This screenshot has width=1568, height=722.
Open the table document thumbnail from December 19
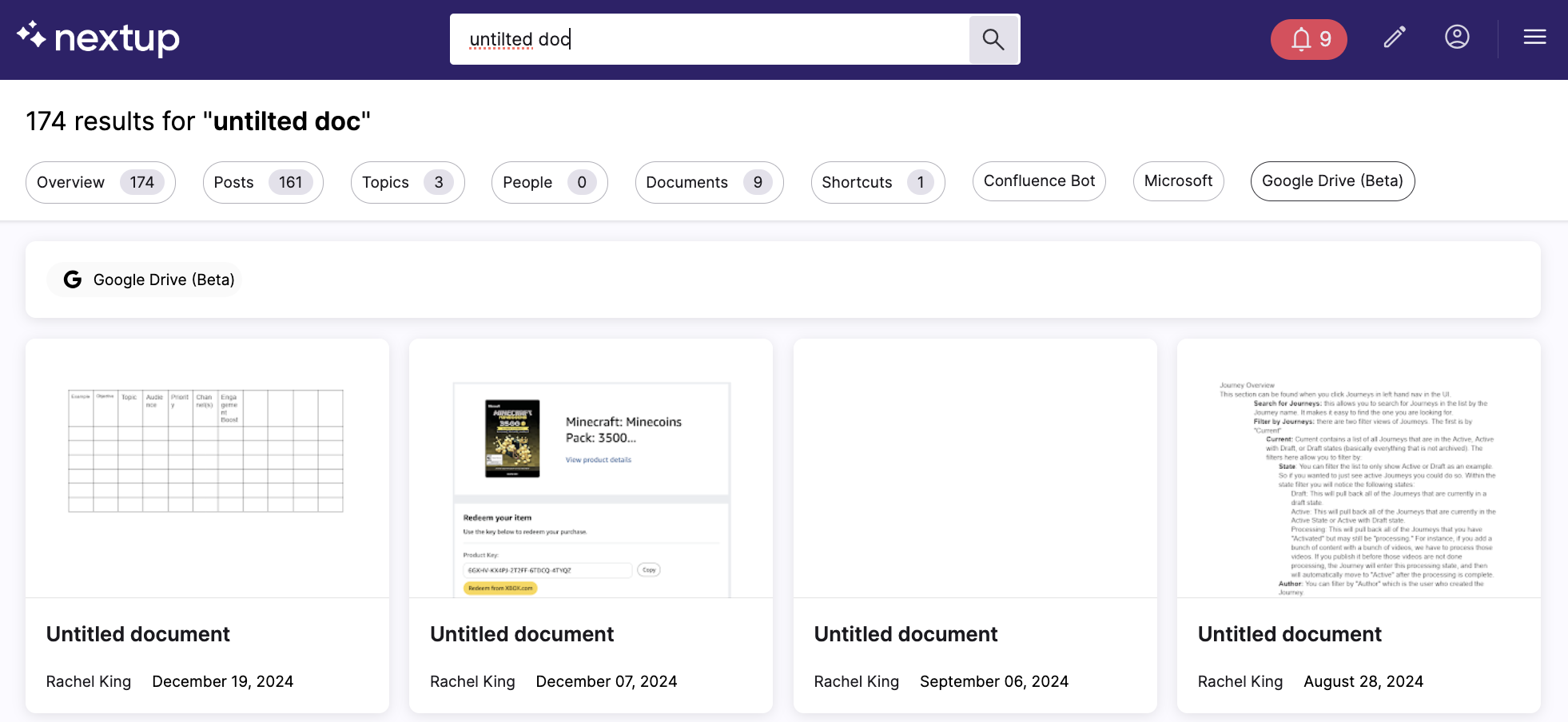207,468
